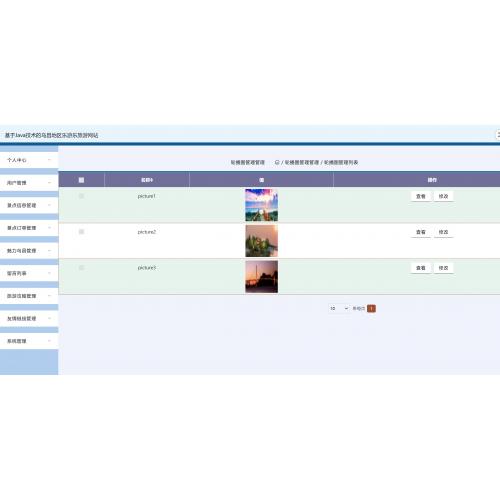Check the checkbox for the picture1 row
The width and height of the screenshot is (500, 500).
point(81,196)
